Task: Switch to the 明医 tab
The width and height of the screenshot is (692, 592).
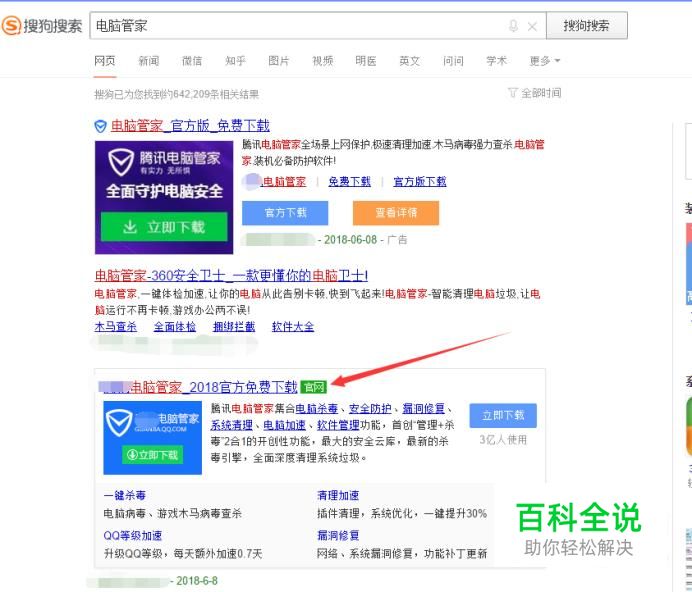Action: [x=366, y=61]
